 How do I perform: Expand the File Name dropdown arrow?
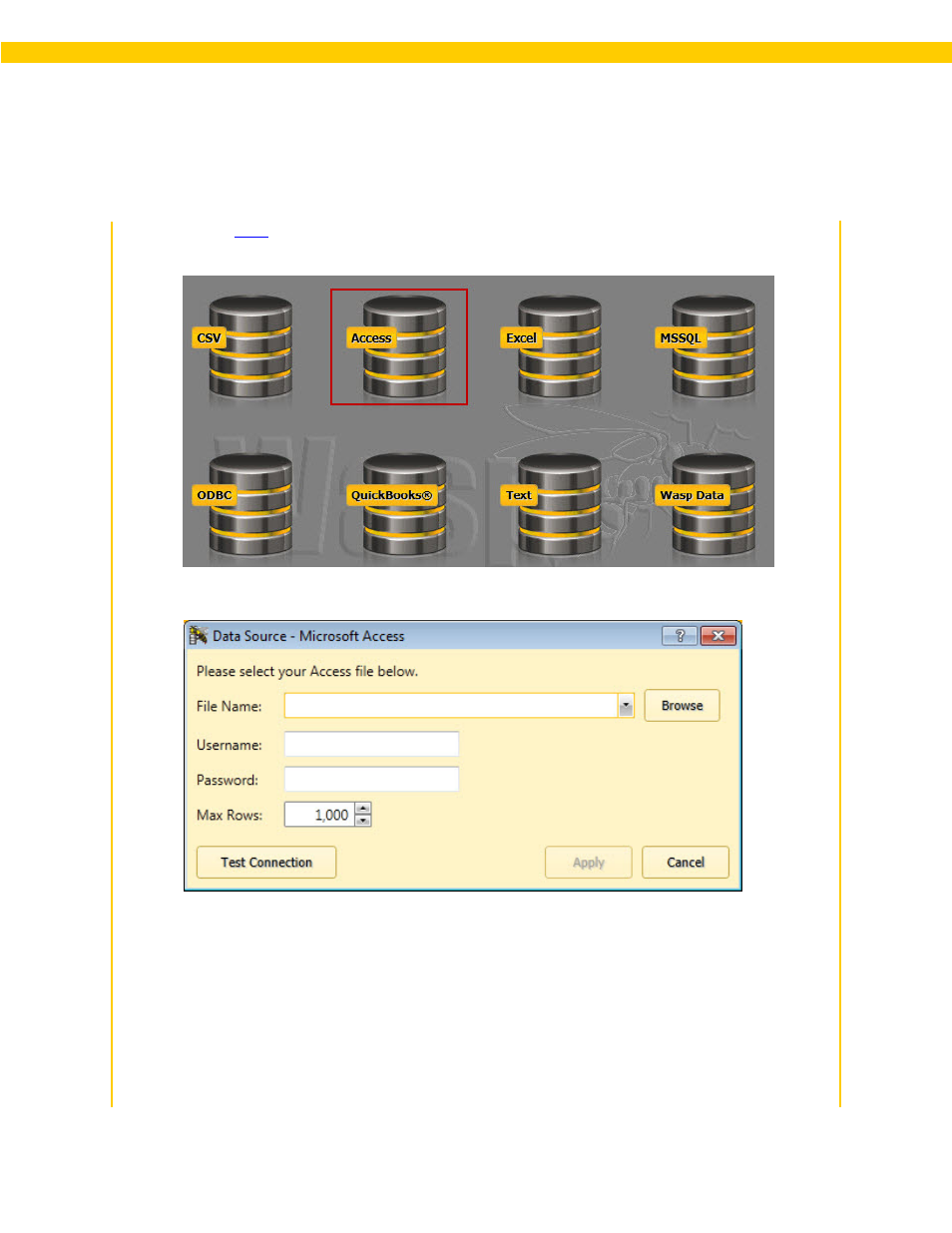[x=626, y=706]
